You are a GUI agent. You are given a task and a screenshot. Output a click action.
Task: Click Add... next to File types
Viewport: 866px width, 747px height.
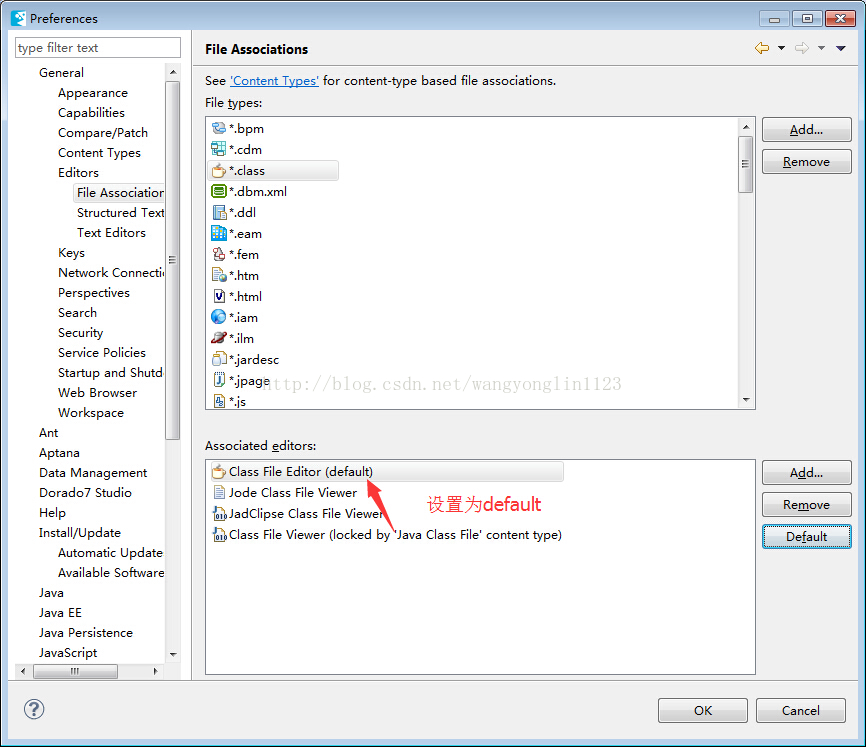(x=806, y=130)
